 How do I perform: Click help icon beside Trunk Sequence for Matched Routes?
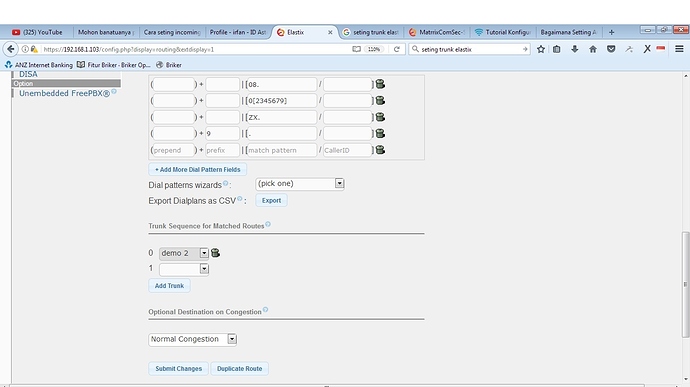268,224
